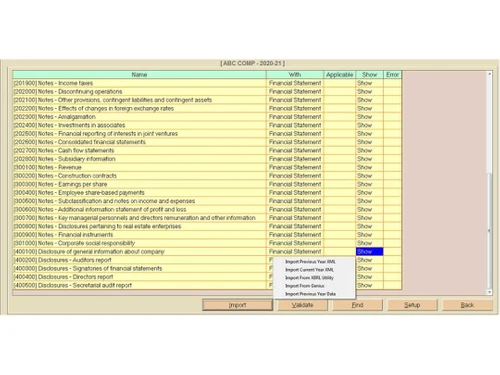Choose Import Previous Year XML menu entry

(310, 262)
